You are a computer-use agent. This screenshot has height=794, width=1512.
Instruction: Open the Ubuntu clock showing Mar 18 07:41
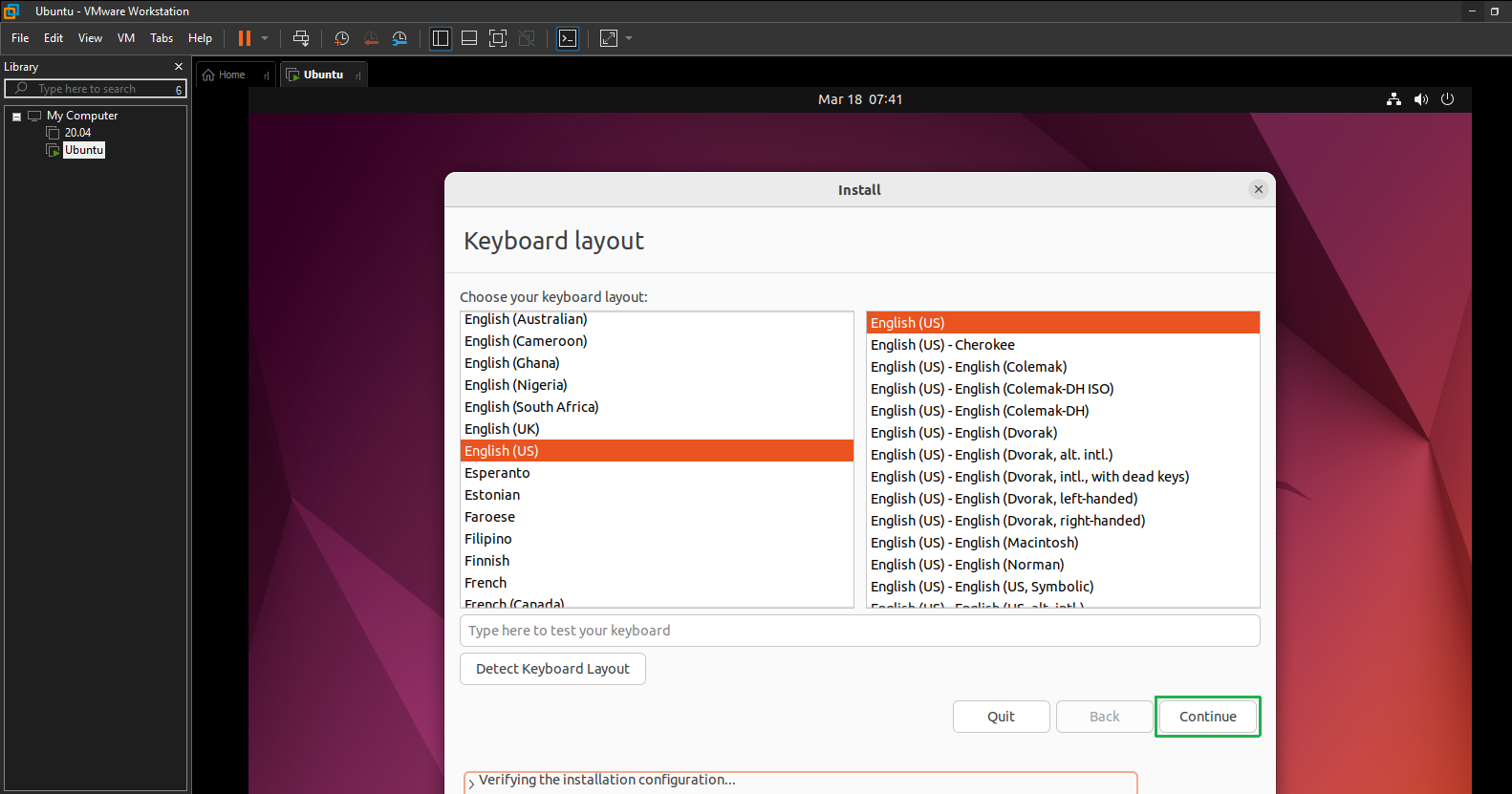tap(860, 99)
